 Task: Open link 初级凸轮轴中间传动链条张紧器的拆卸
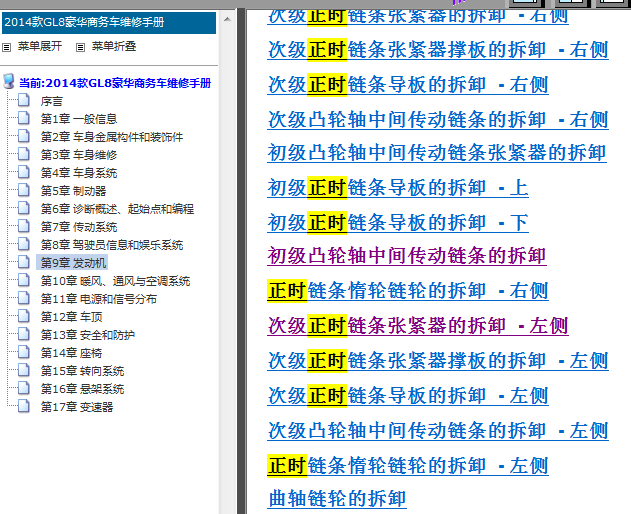437,153
